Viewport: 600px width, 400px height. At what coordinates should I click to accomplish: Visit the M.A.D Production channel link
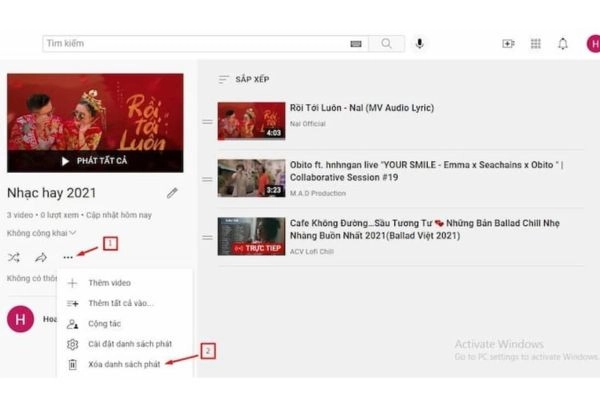pyautogui.click(x=318, y=194)
